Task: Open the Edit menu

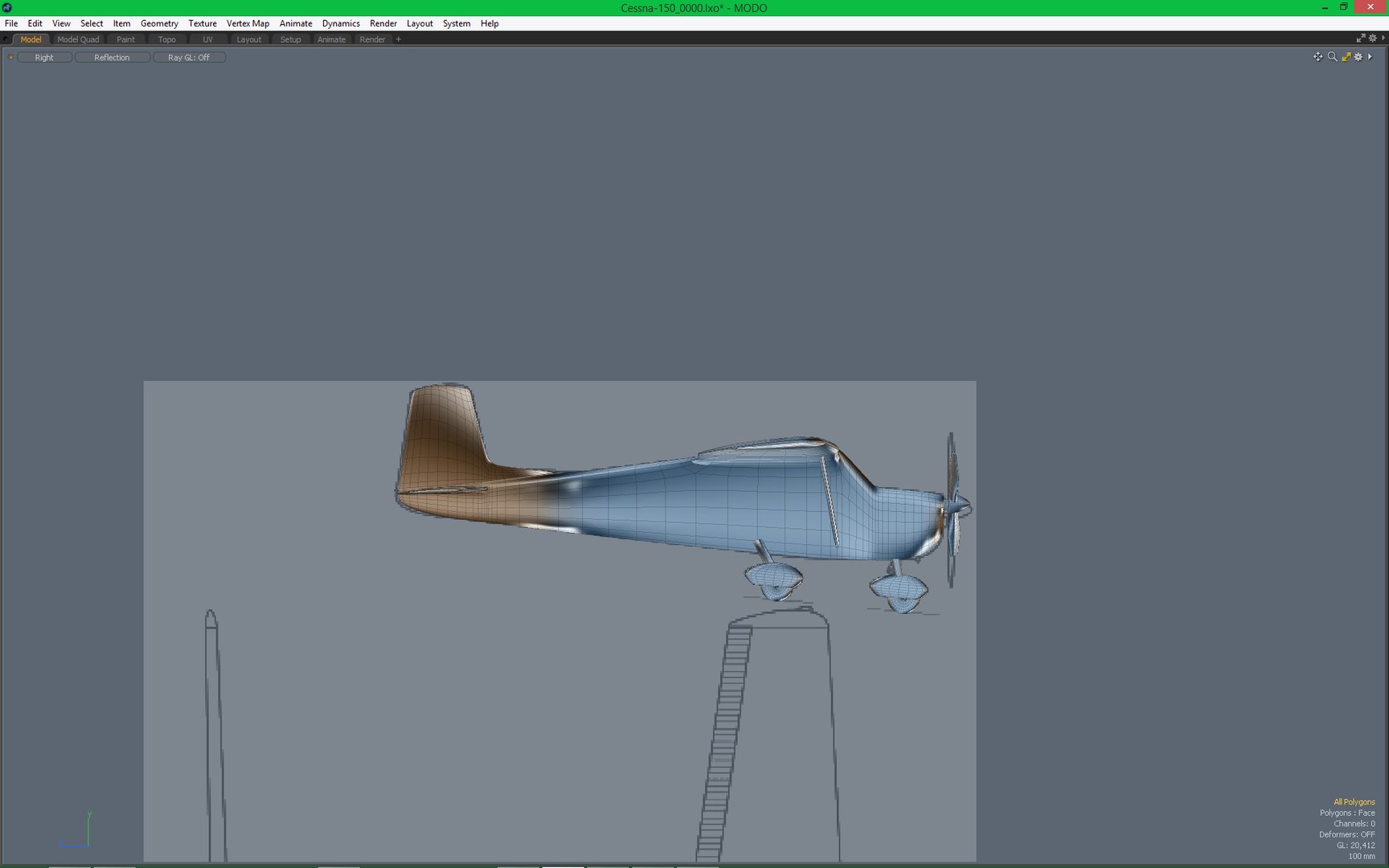Action: pyautogui.click(x=35, y=23)
